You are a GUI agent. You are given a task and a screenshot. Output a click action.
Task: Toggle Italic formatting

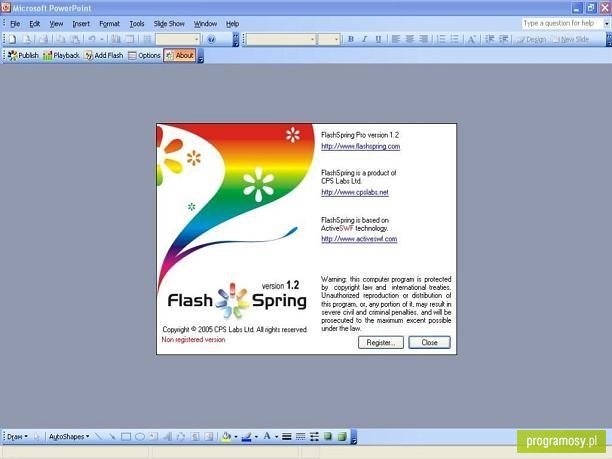(x=364, y=39)
